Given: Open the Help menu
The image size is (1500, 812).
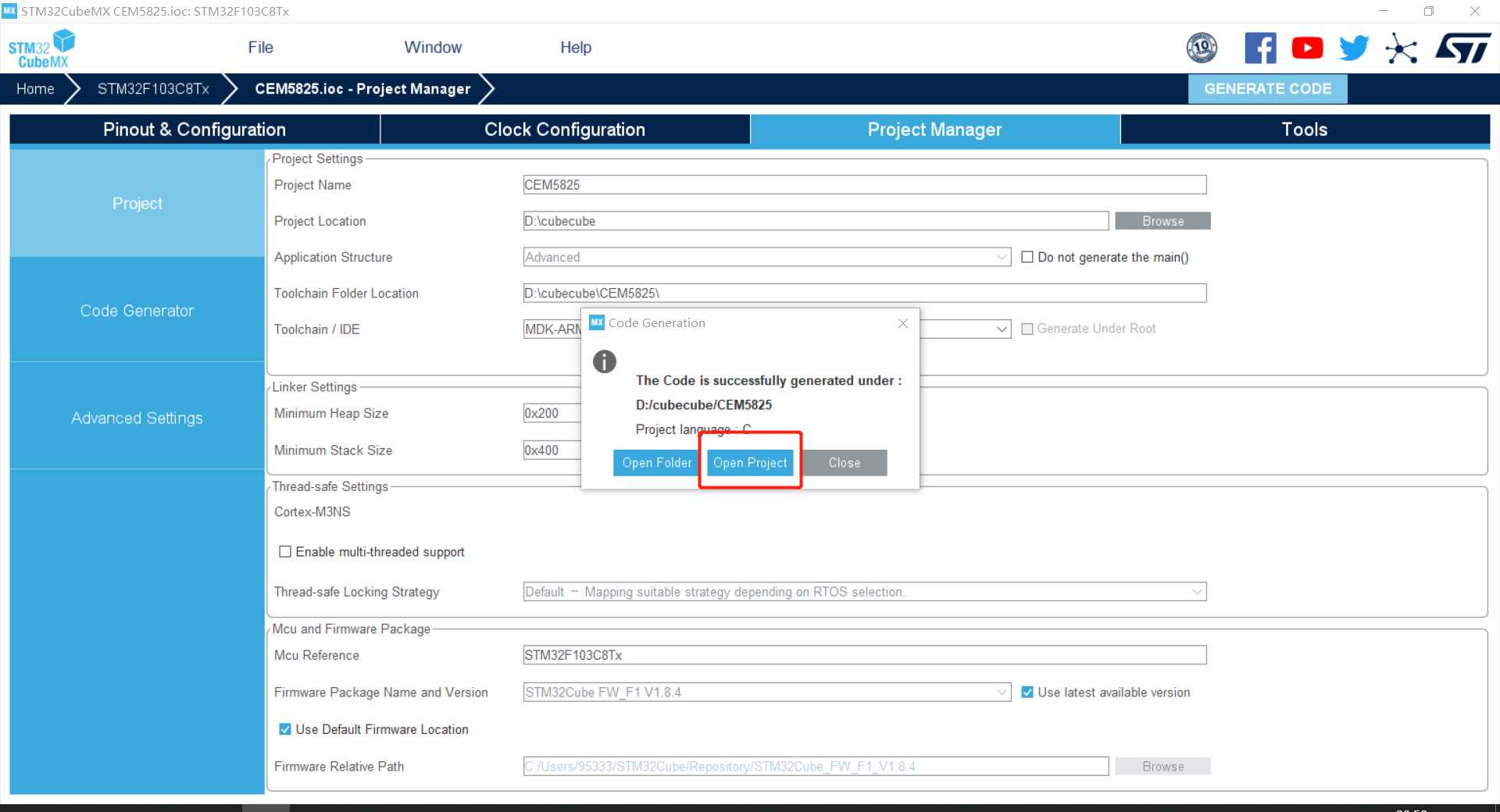Looking at the screenshot, I should click(x=576, y=48).
